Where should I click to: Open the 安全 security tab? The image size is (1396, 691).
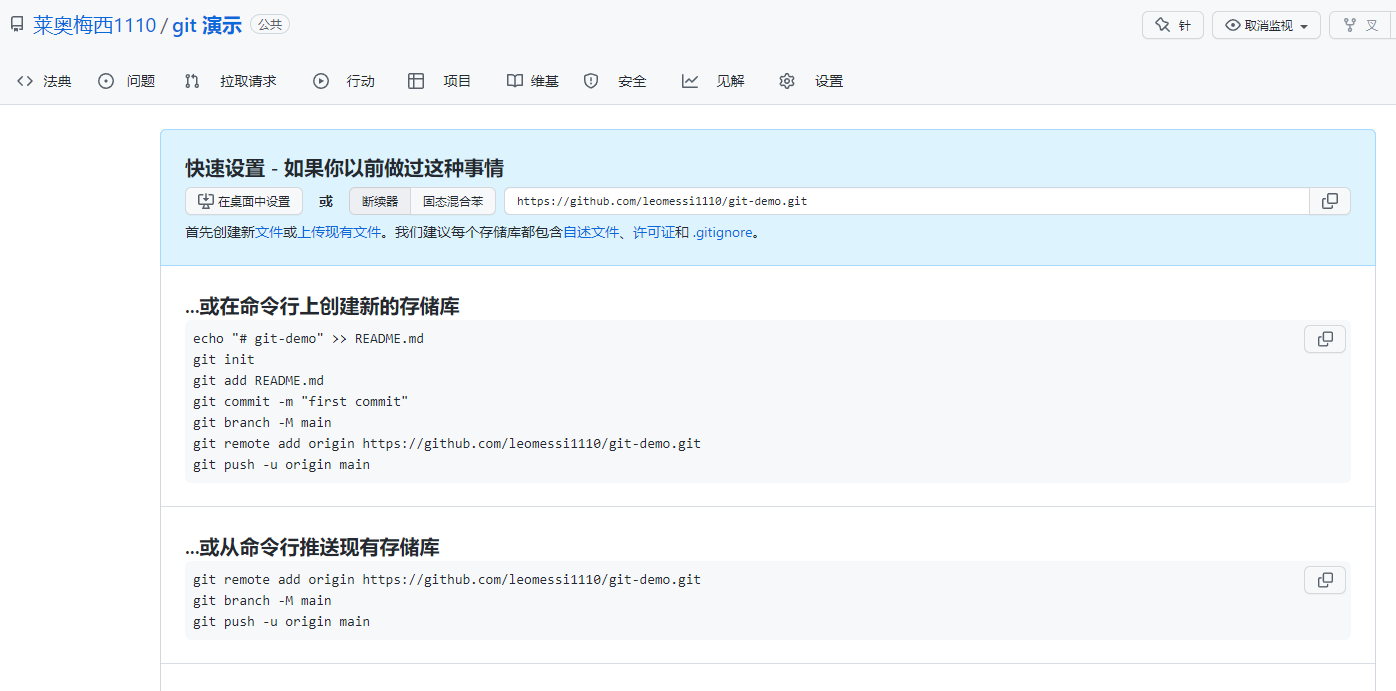pos(615,81)
